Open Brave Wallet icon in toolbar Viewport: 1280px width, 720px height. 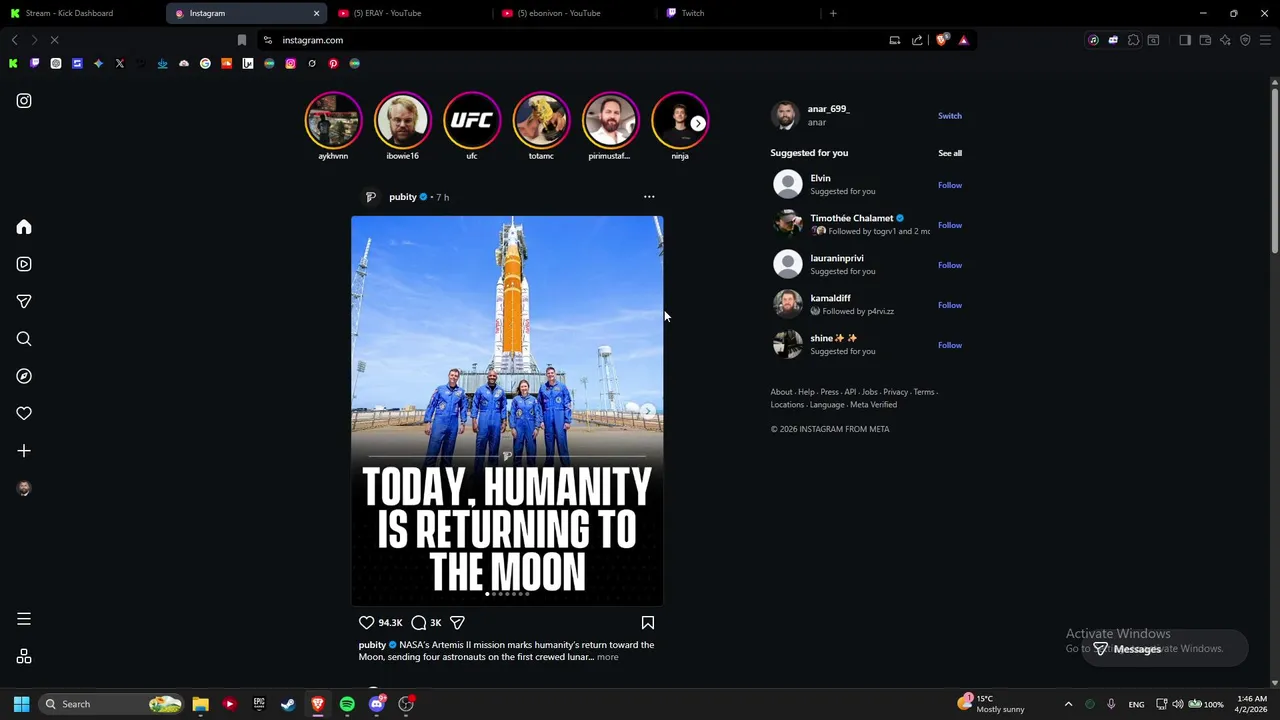1205,40
